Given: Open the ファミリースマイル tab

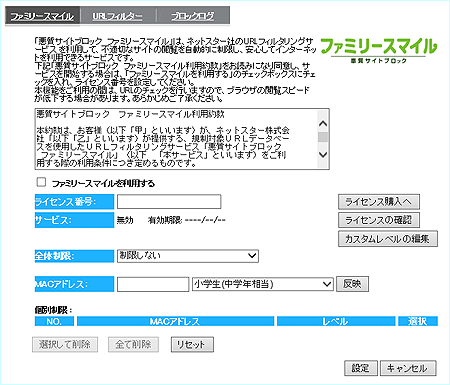Looking at the screenshot, I should coord(42,16).
